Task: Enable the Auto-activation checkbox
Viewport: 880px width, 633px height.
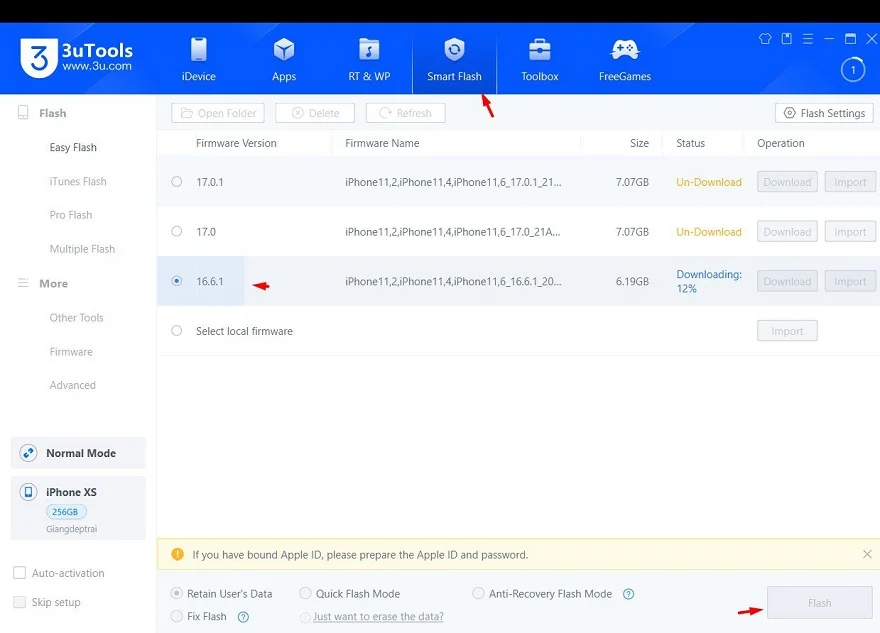Action: coord(19,573)
